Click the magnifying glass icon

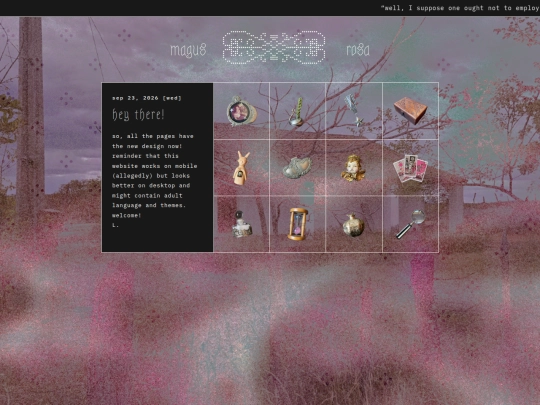click(x=411, y=224)
